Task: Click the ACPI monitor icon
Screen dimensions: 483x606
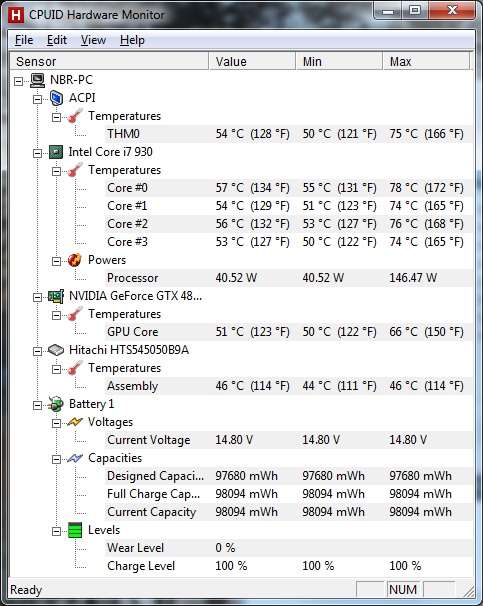Action: click(x=56, y=98)
